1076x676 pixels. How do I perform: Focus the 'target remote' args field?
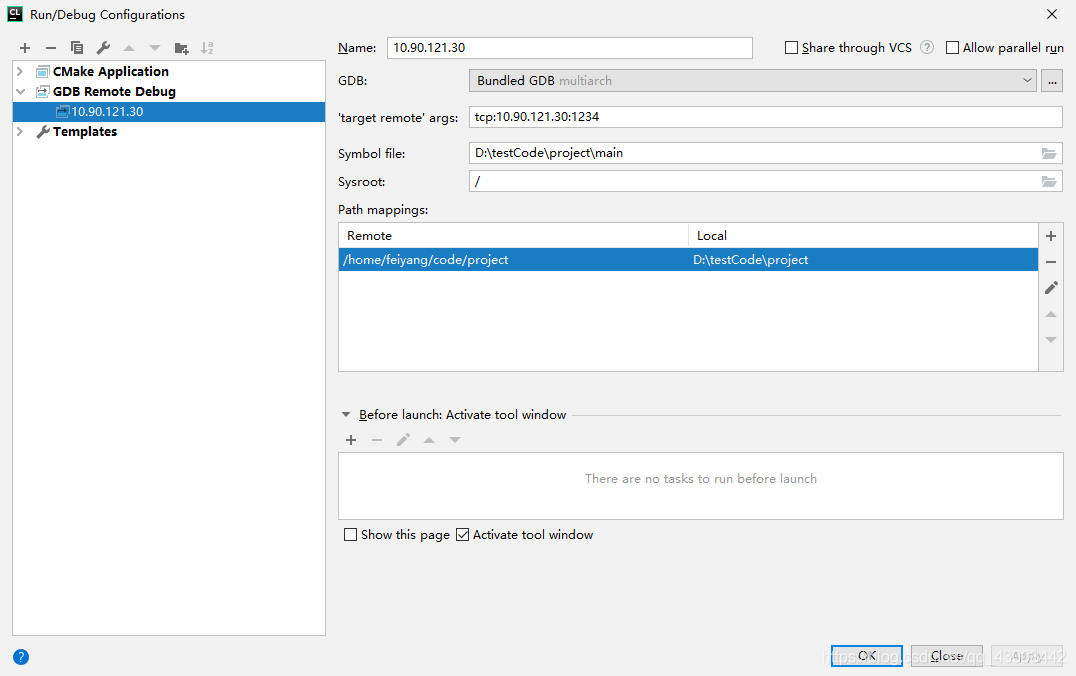(766, 117)
